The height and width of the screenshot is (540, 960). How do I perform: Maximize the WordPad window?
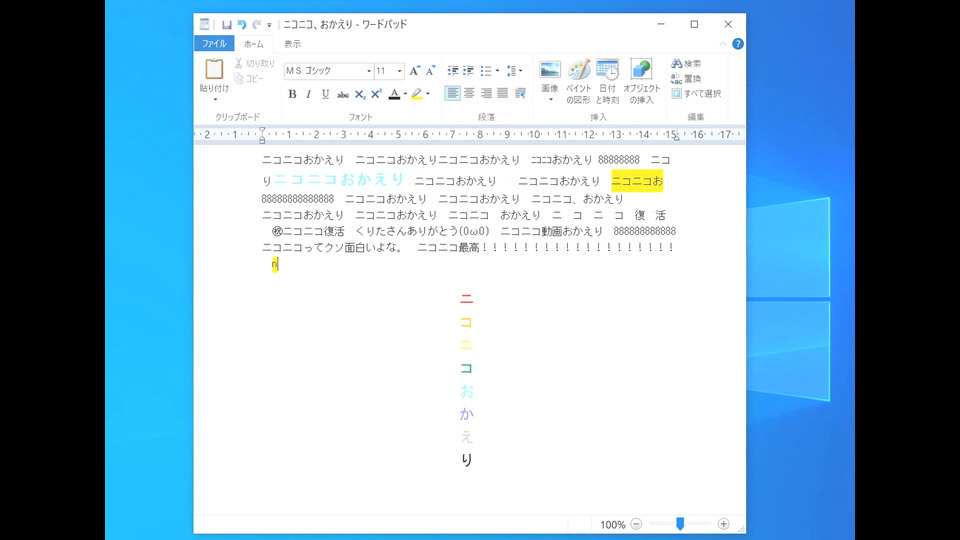click(x=694, y=24)
